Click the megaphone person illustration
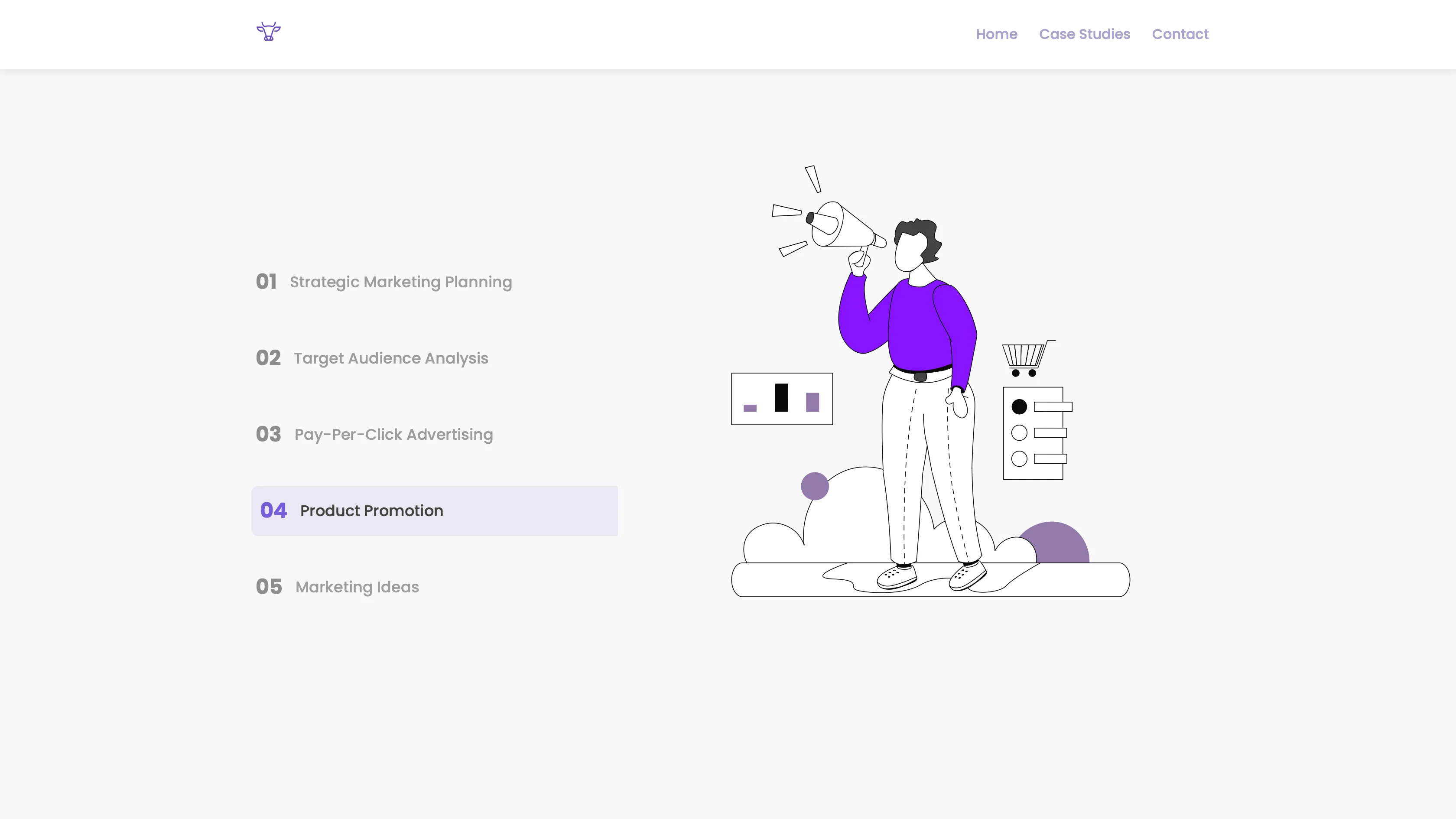 (x=930, y=381)
